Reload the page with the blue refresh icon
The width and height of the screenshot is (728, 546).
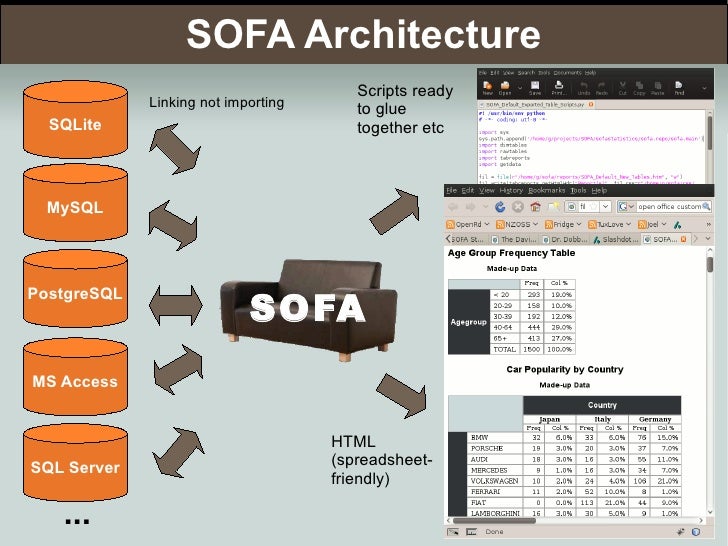[500, 207]
